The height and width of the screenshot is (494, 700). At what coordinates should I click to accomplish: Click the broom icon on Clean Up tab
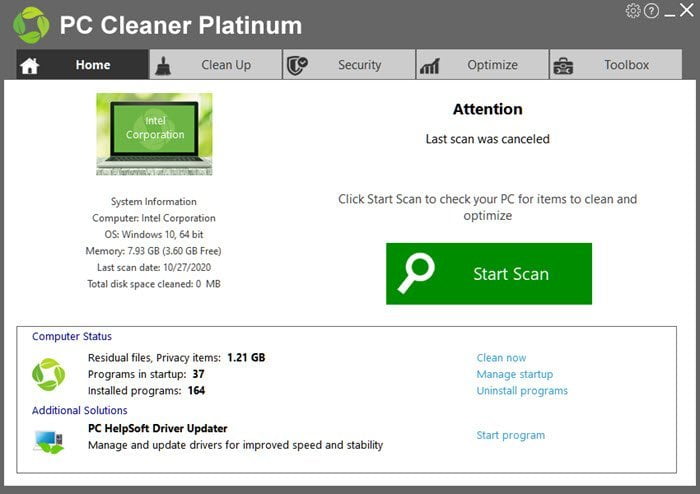coord(163,66)
